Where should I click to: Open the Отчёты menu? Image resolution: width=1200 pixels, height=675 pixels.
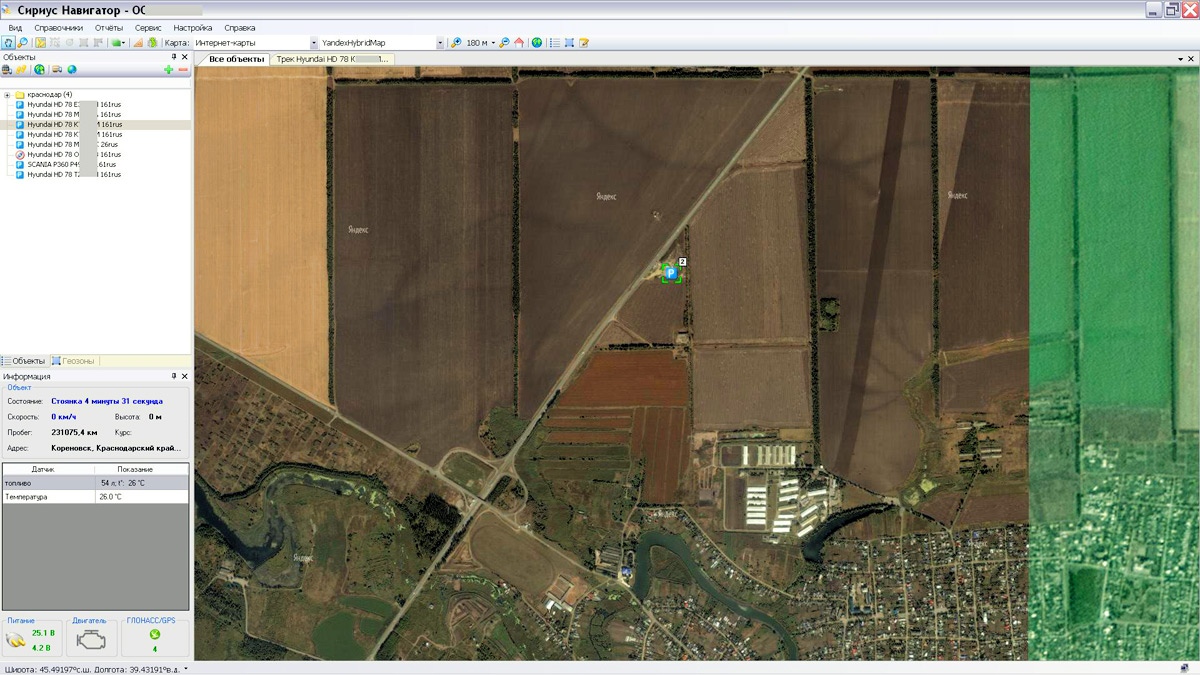109,28
